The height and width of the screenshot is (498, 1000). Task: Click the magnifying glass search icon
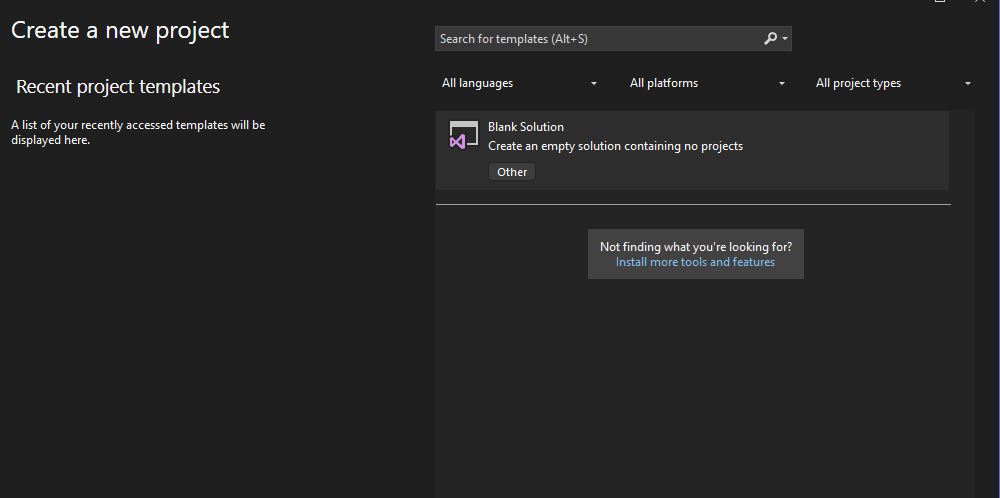[x=770, y=38]
